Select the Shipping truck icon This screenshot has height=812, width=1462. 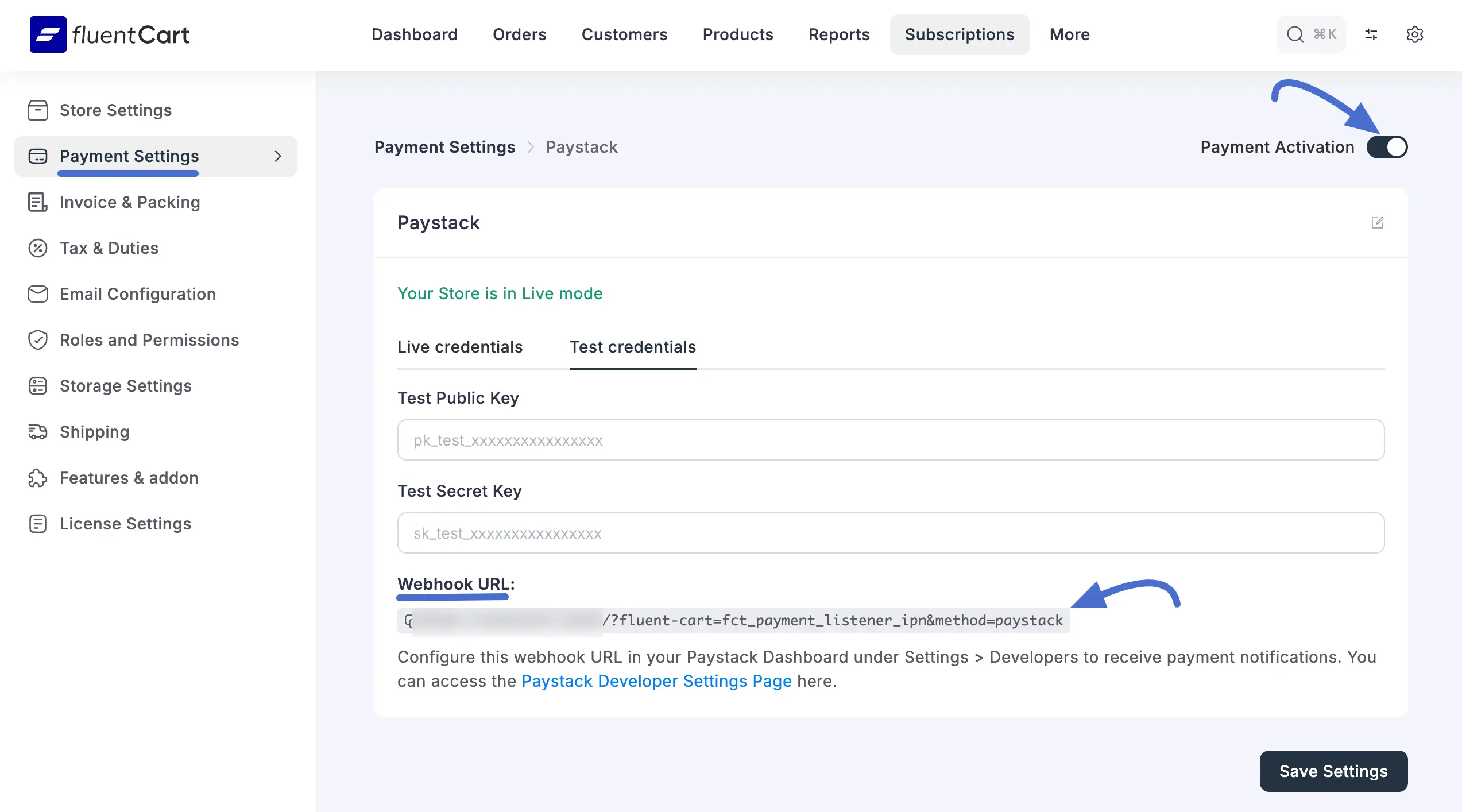coord(38,432)
